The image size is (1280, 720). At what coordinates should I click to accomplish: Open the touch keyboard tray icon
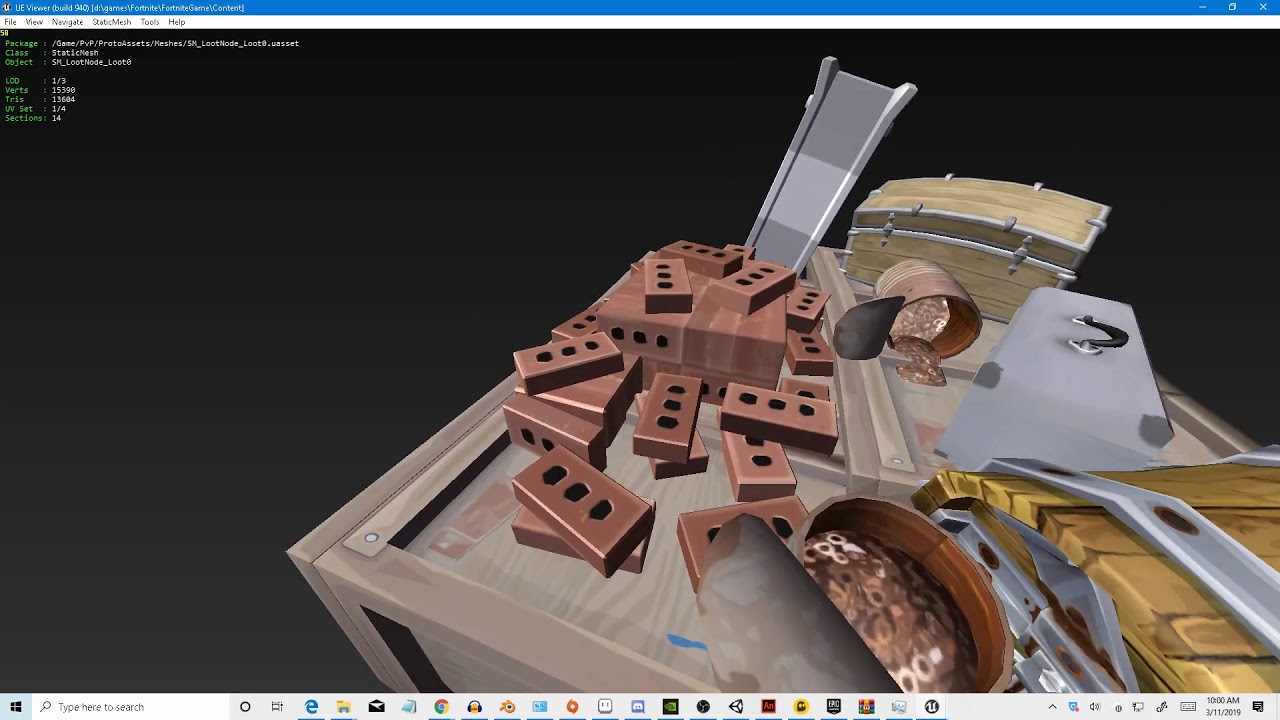pyautogui.click(x=1188, y=707)
